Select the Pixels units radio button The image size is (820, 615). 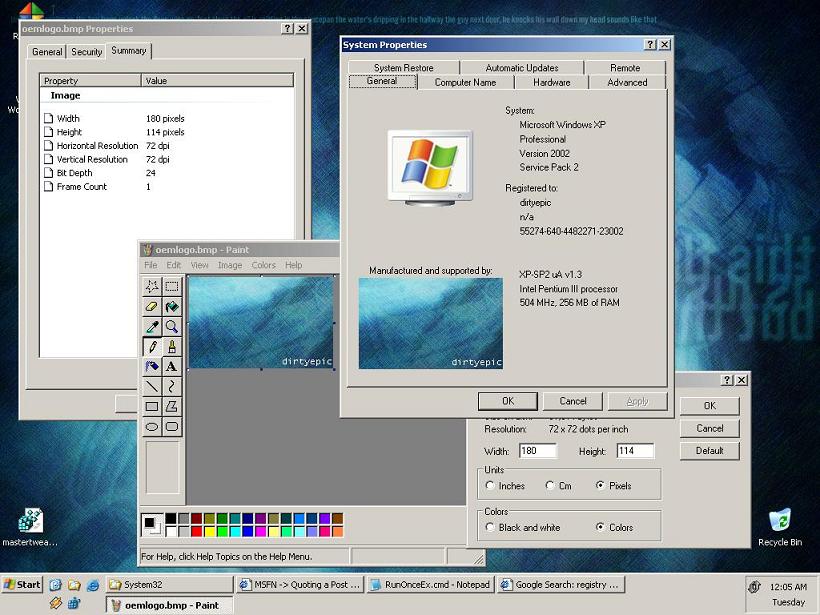(600, 485)
